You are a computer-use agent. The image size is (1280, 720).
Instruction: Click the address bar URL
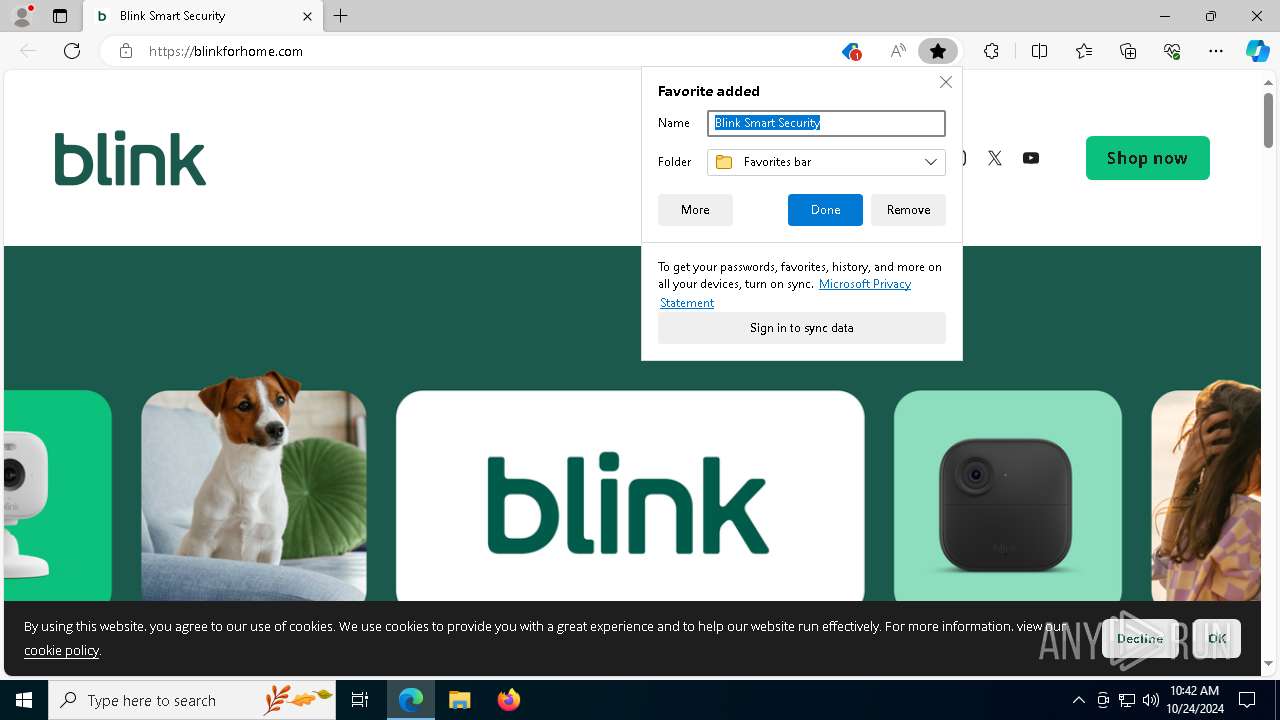tap(226, 51)
